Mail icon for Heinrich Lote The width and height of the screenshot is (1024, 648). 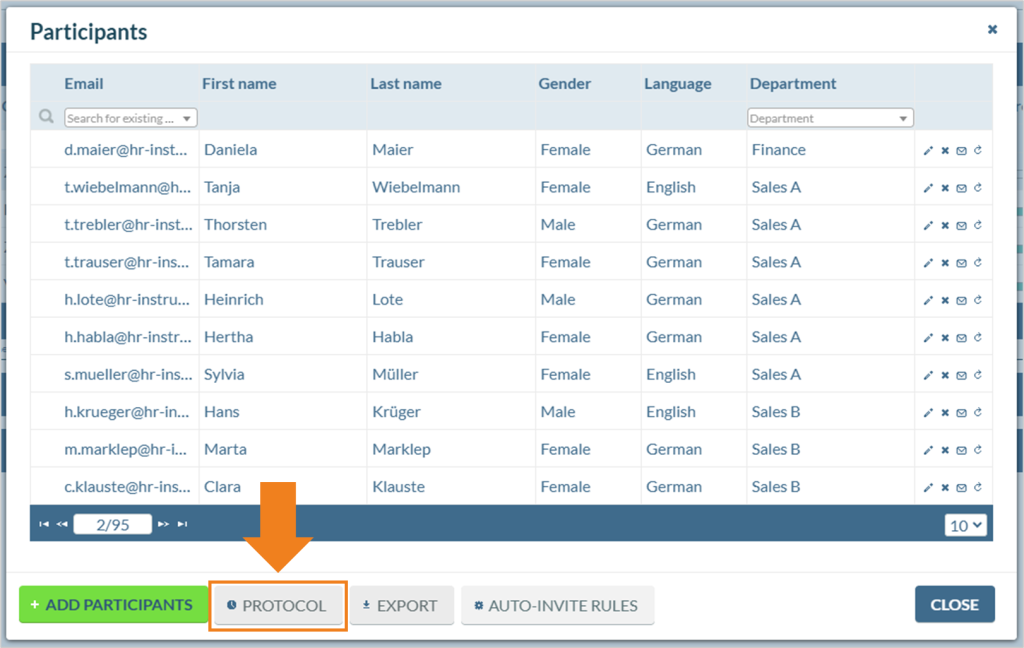(x=961, y=300)
